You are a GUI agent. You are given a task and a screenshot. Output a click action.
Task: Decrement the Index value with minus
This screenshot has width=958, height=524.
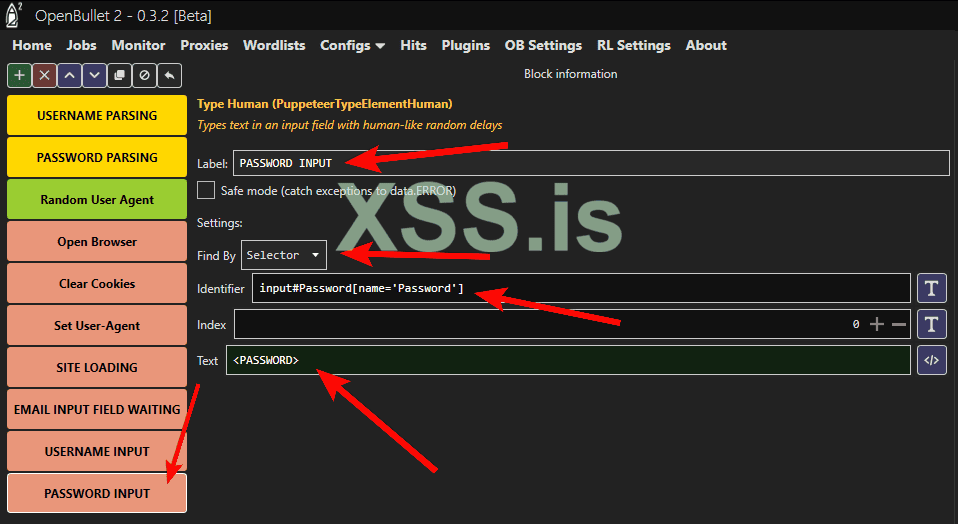pos(899,324)
